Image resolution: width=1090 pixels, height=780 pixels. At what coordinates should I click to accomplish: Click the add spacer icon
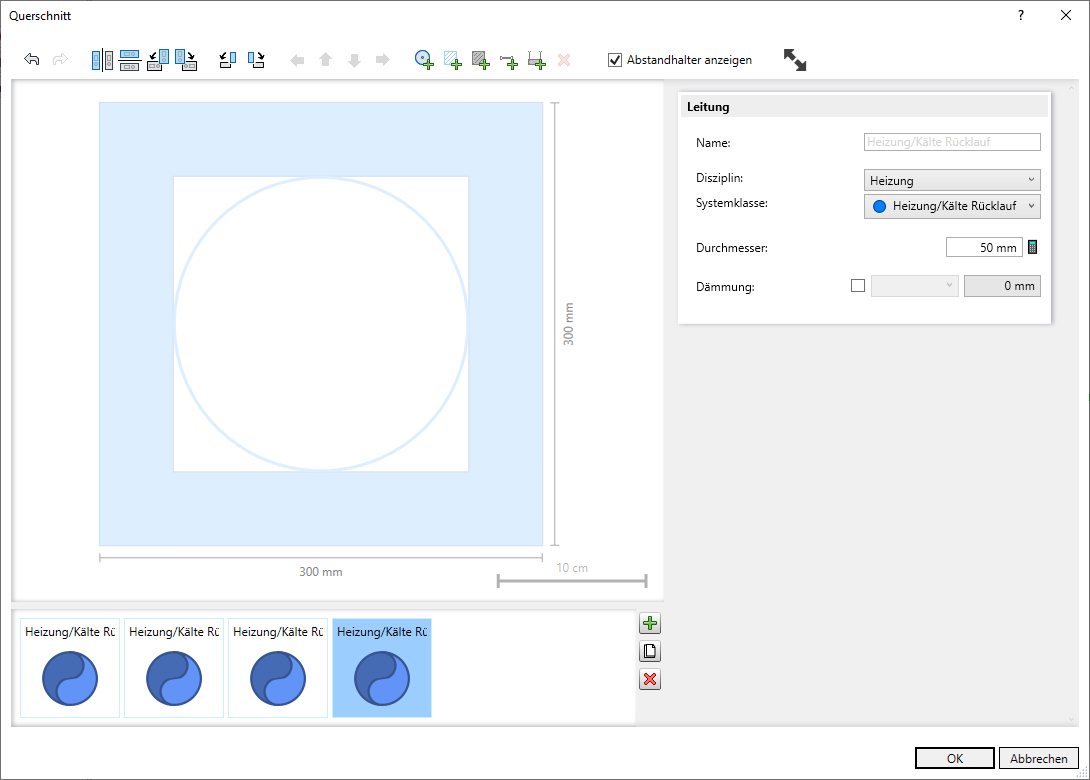pyautogui.click(x=510, y=62)
